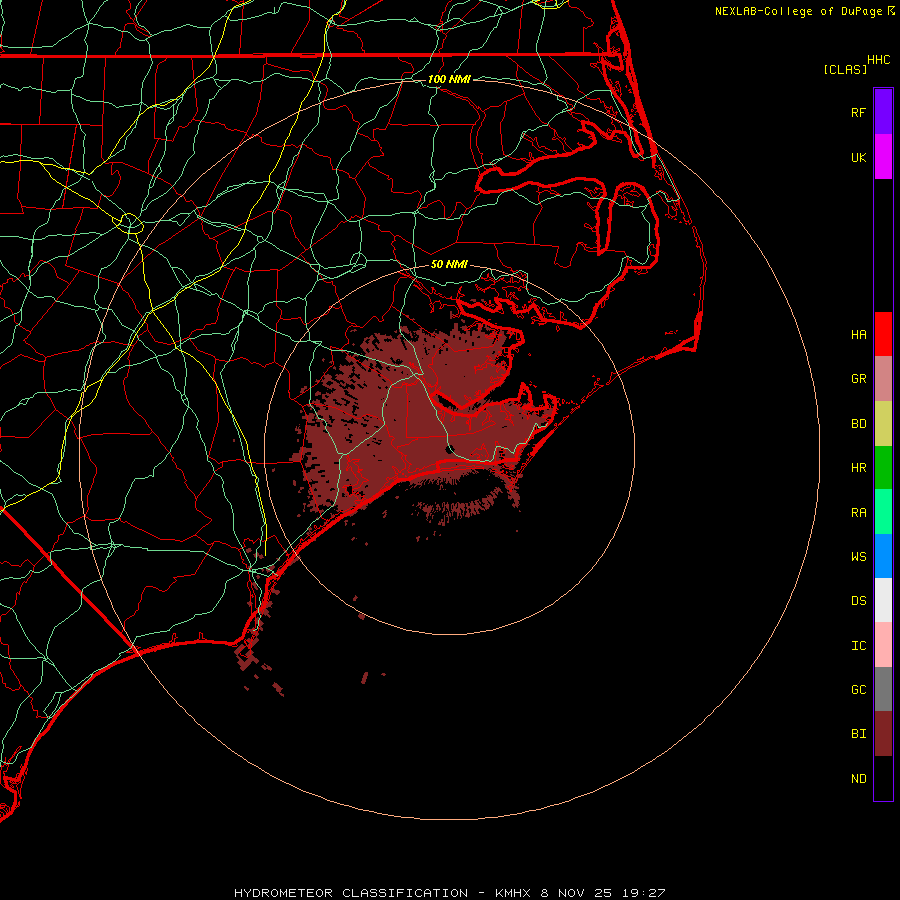This screenshot has width=900, height=900.
Task: Click the WS legend label
Action: pos(859,557)
